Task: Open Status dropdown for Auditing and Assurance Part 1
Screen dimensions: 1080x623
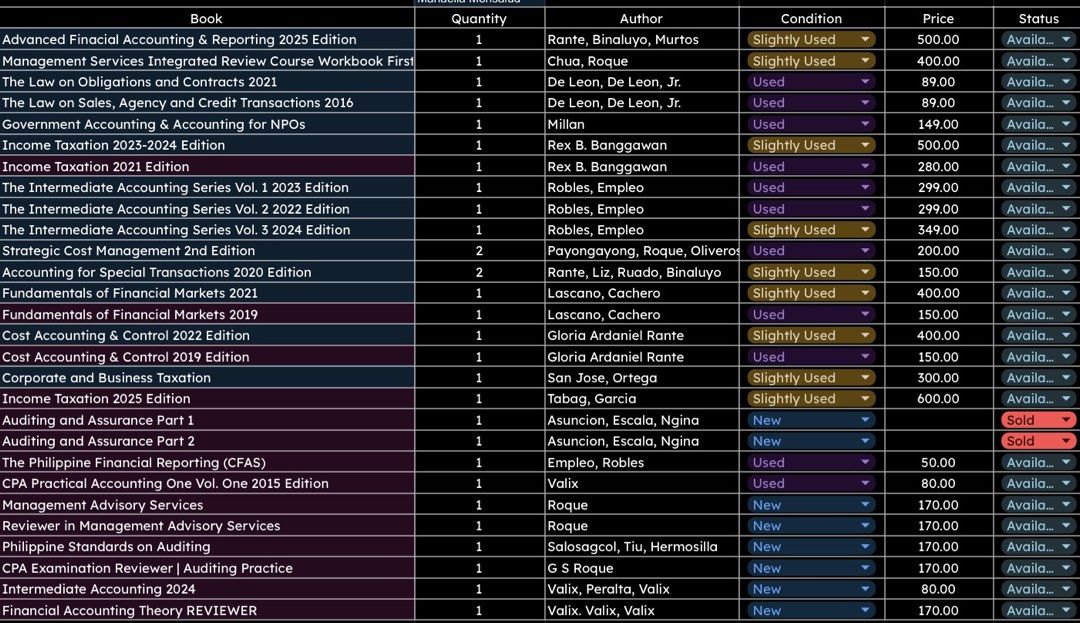Action: point(1038,420)
